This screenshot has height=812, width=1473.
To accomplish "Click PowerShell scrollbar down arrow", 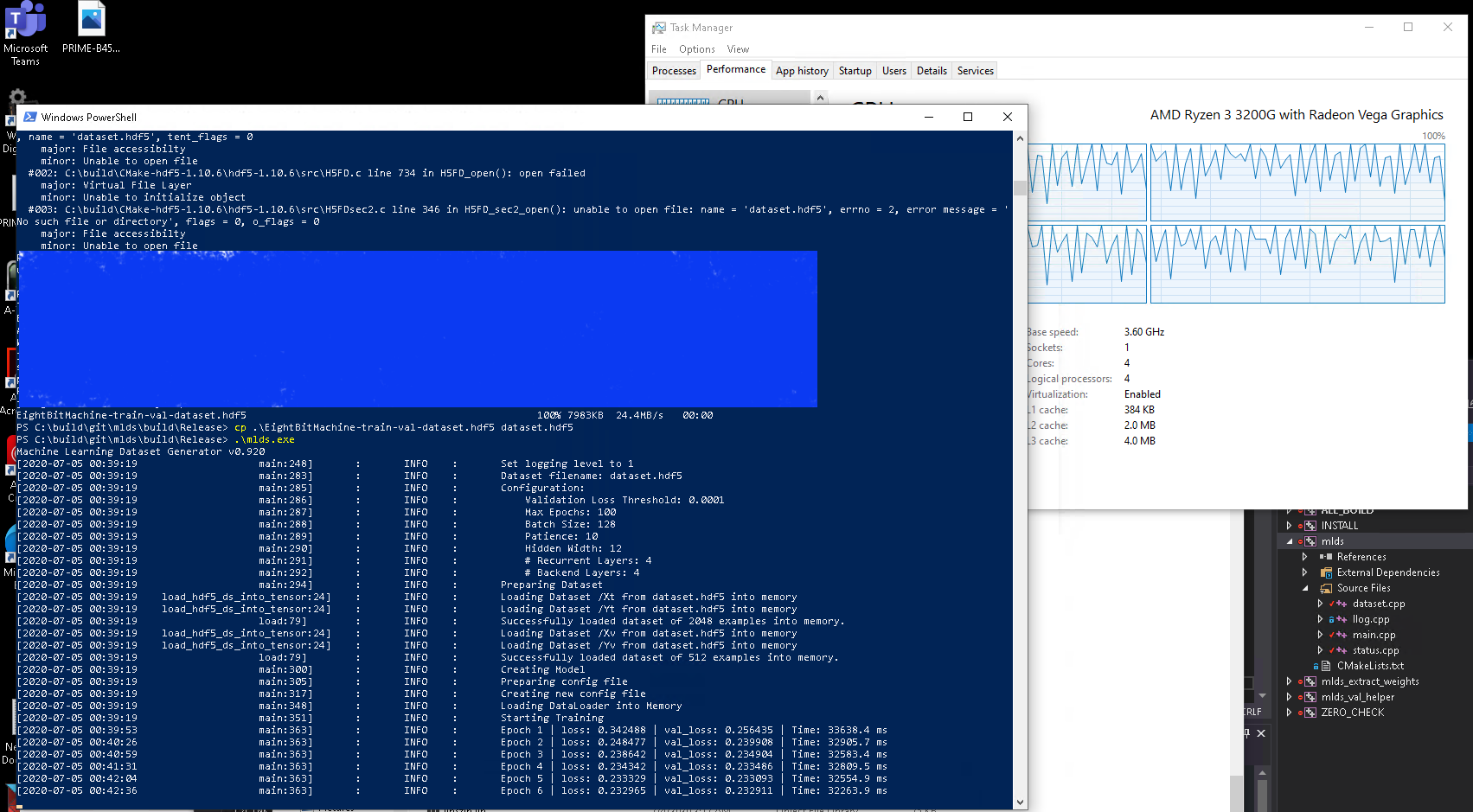I will tap(1020, 802).
